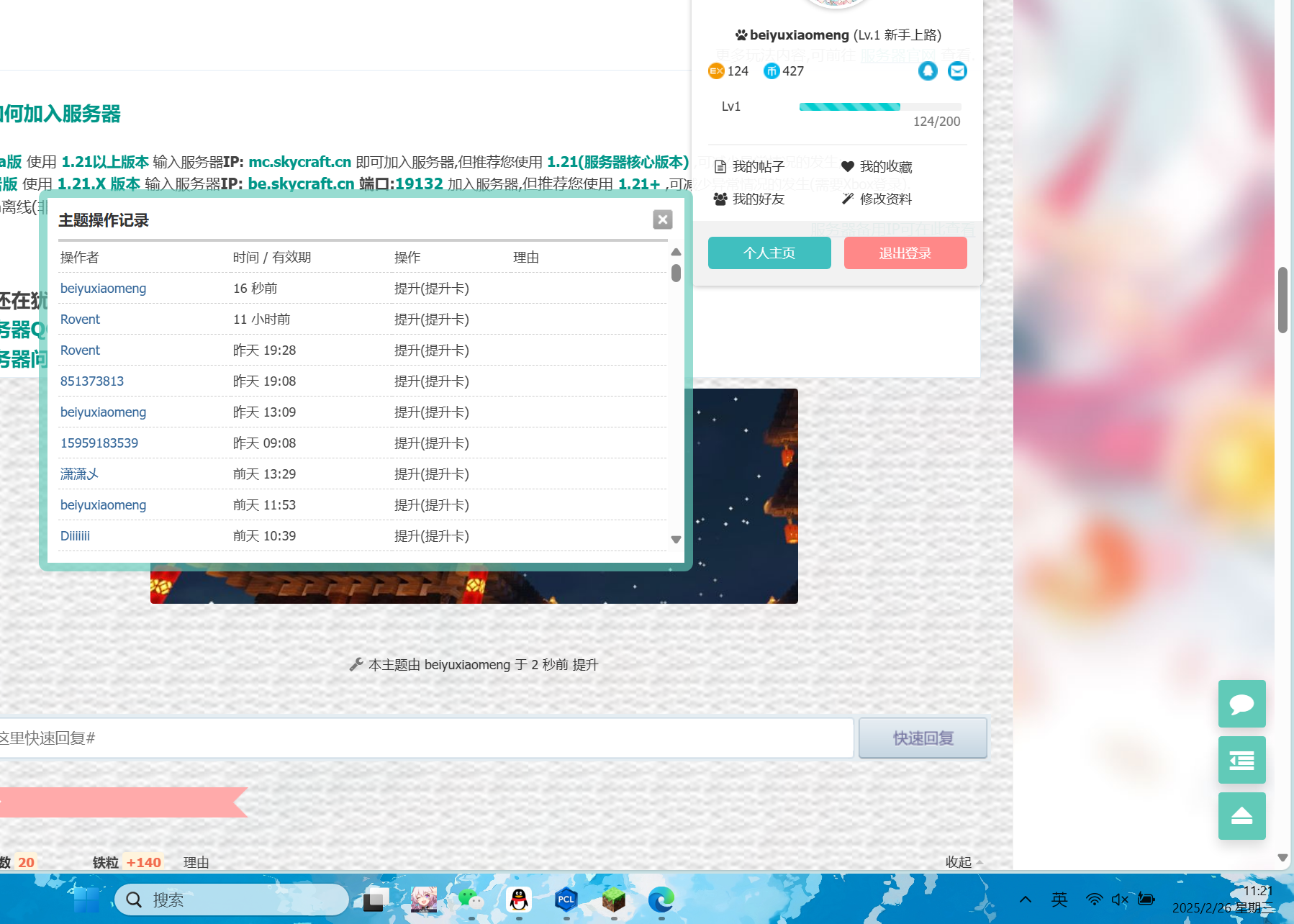Open Microsoft Edge from the taskbar

661,900
